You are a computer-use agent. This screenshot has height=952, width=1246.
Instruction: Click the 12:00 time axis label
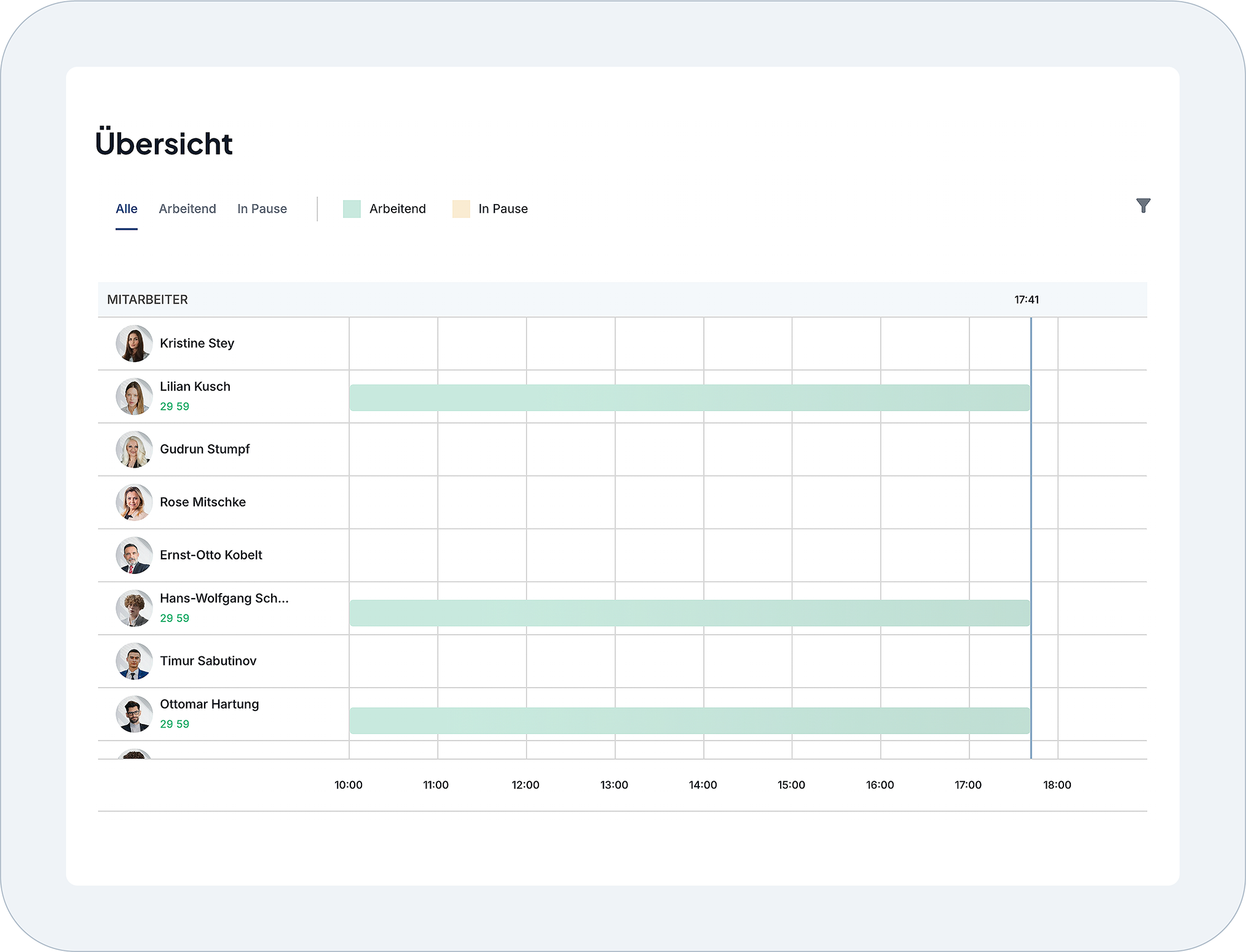click(526, 785)
